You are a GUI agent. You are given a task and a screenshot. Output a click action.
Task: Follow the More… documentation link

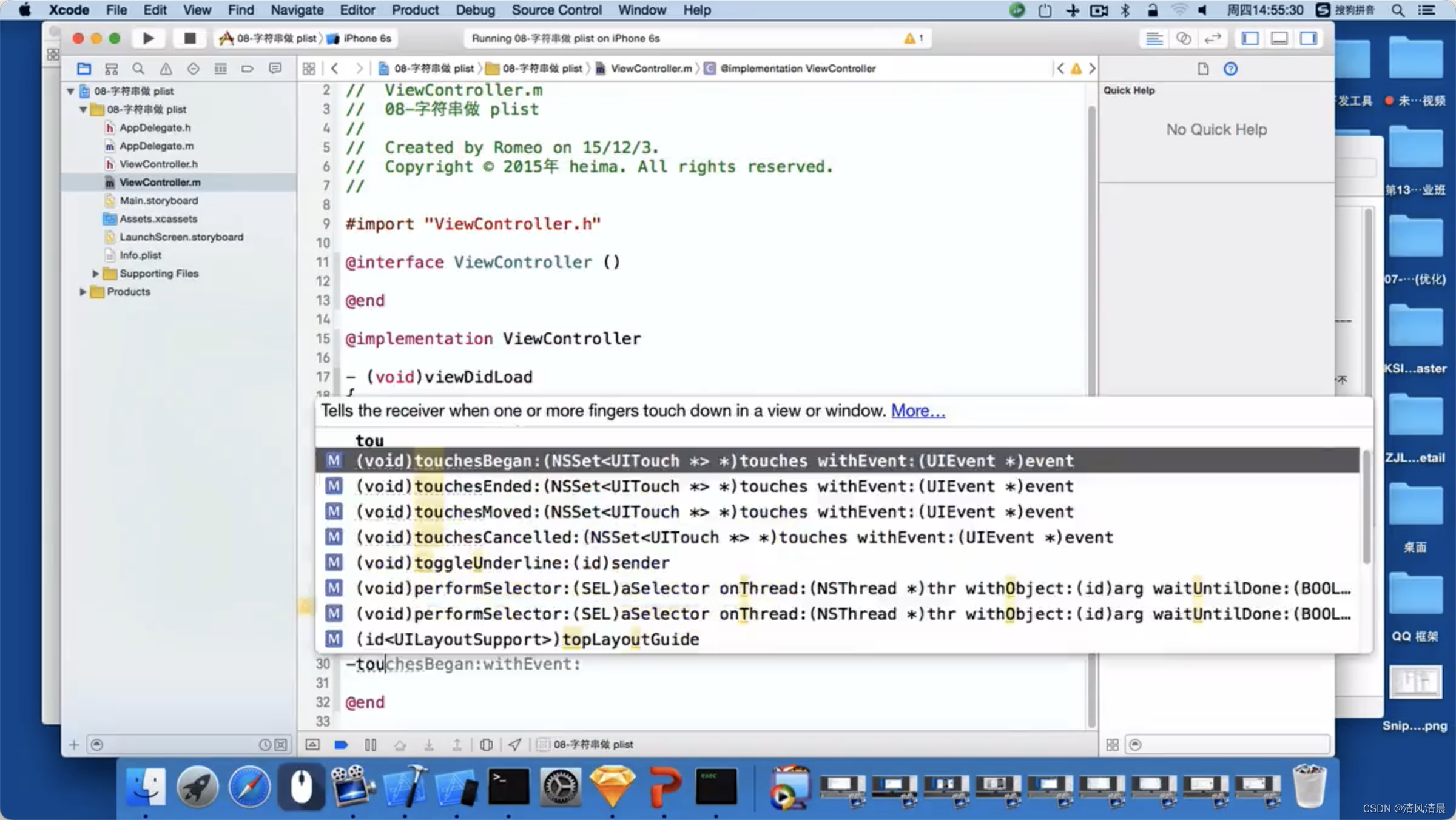918,411
